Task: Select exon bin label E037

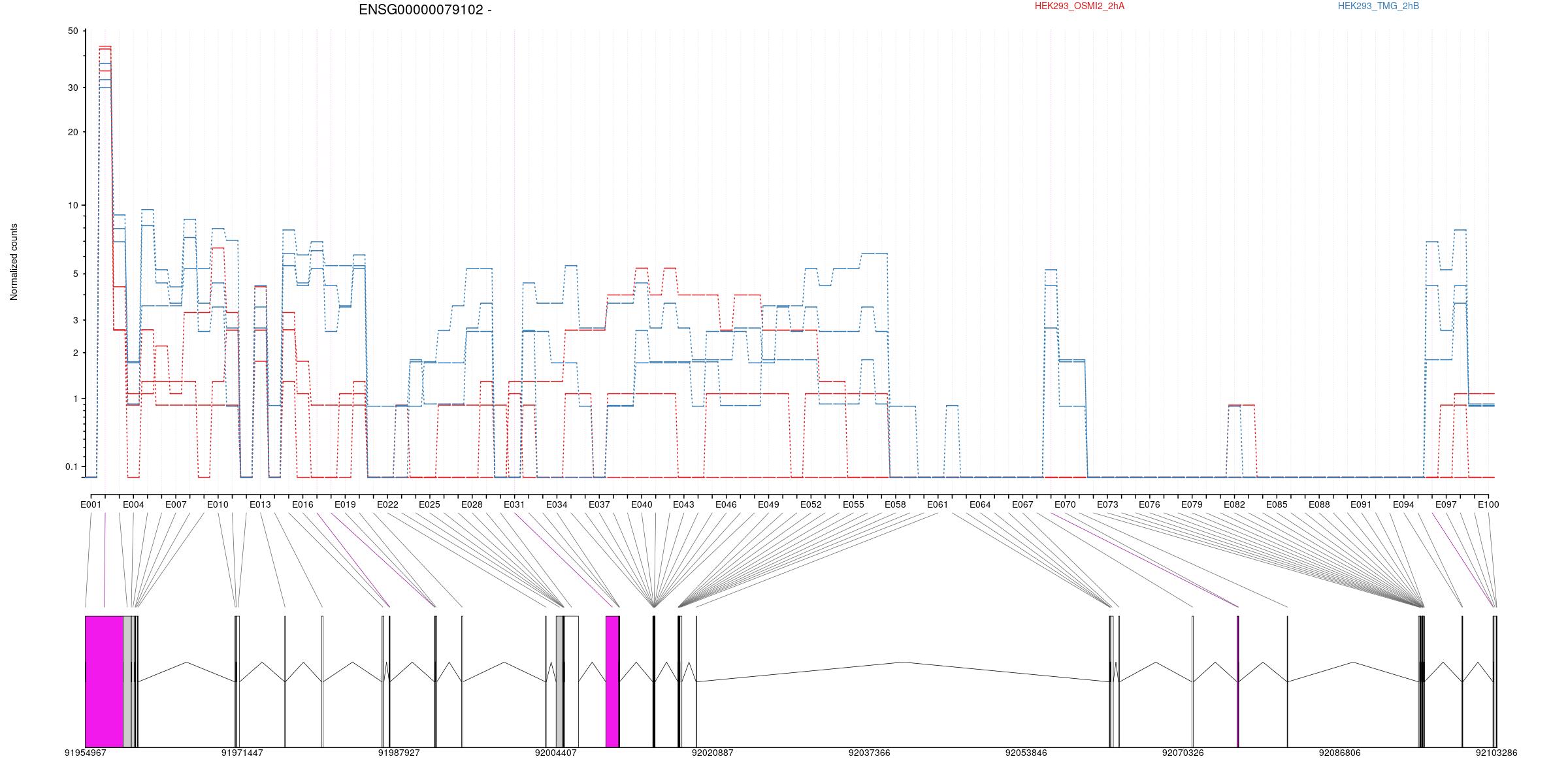Action: (x=599, y=504)
